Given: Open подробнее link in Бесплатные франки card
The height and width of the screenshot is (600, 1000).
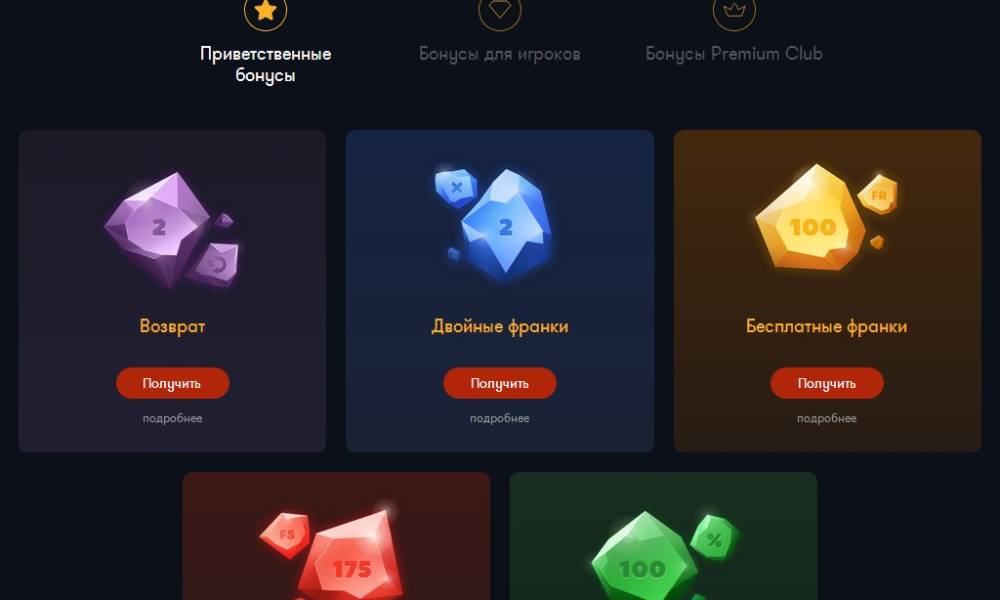Looking at the screenshot, I should click(827, 418).
